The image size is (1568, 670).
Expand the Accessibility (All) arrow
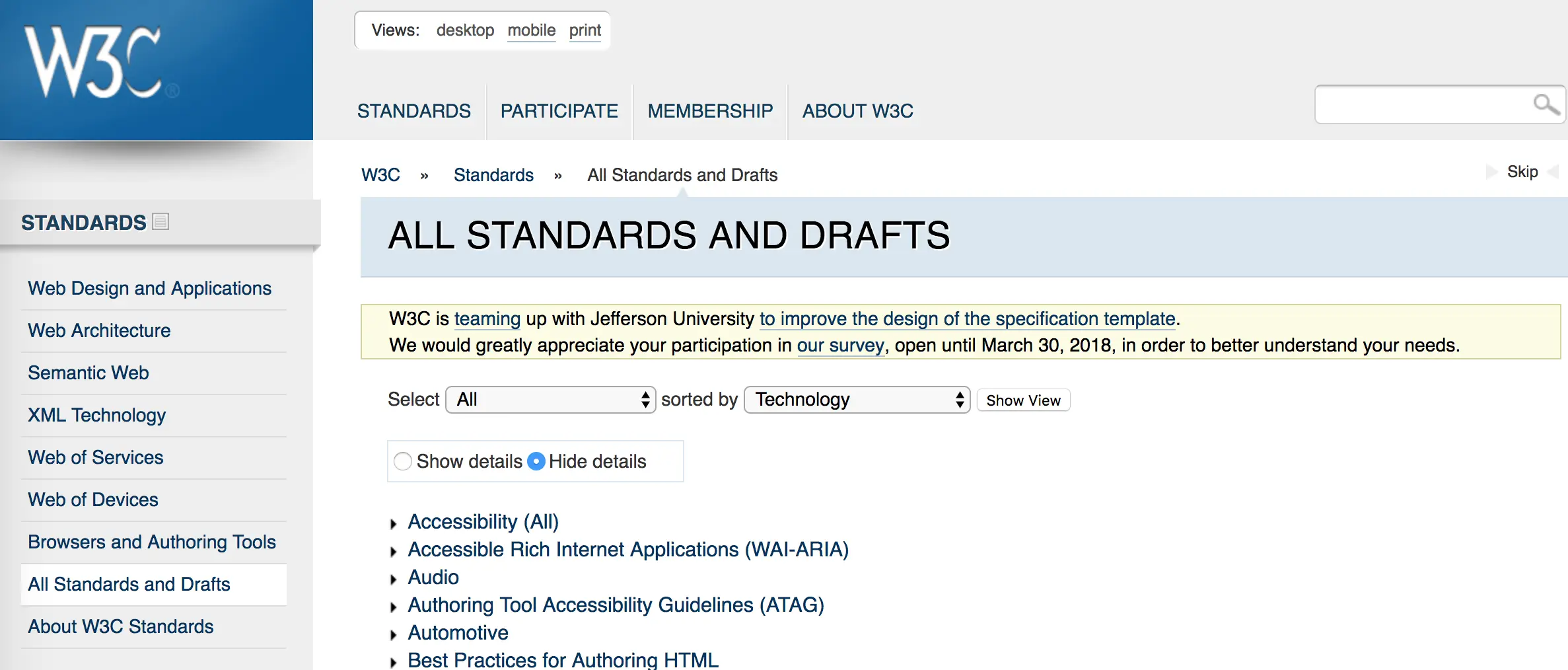point(394,524)
